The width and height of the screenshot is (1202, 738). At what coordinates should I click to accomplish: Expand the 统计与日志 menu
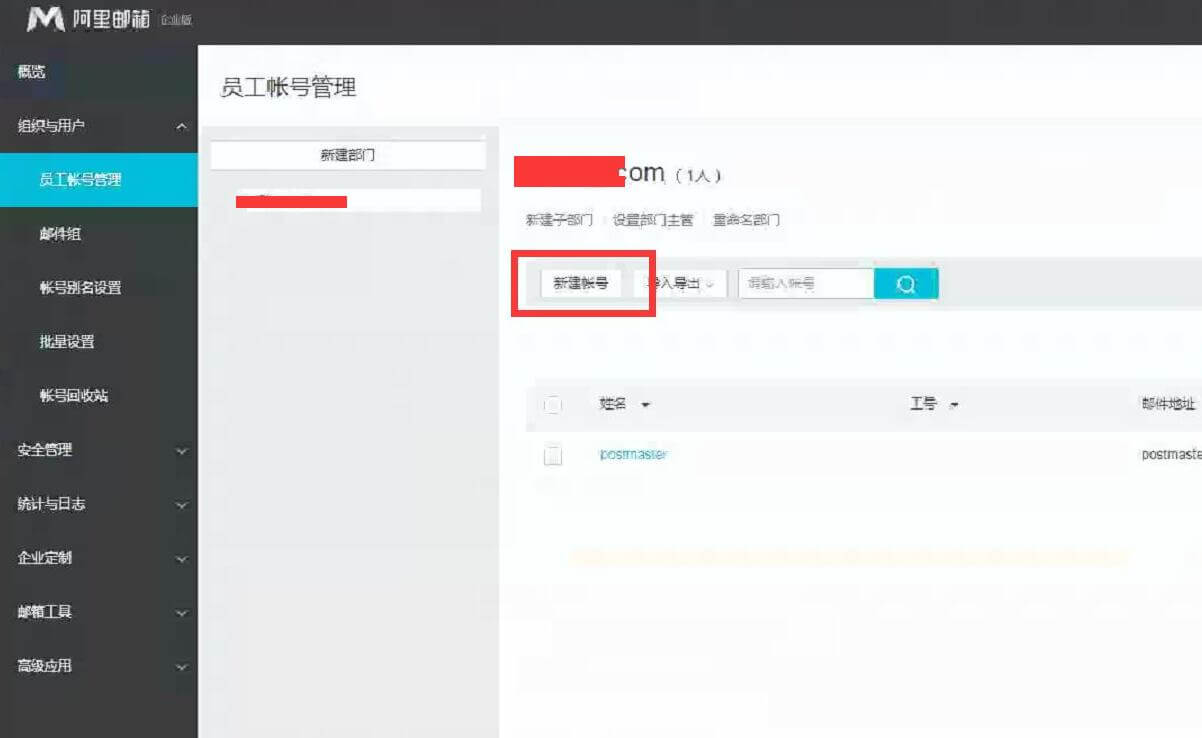[181, 505]
